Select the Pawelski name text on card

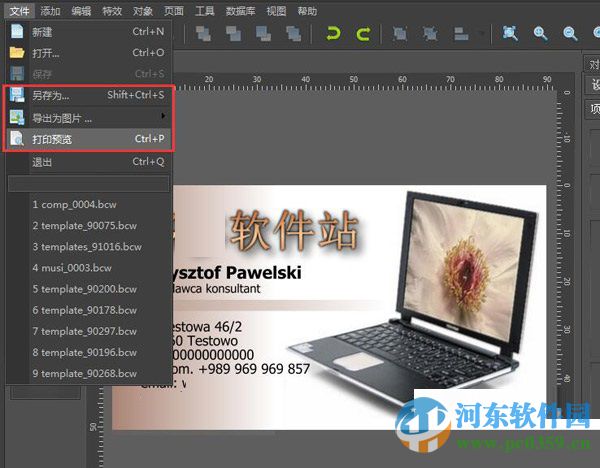(x=236, y=273)
